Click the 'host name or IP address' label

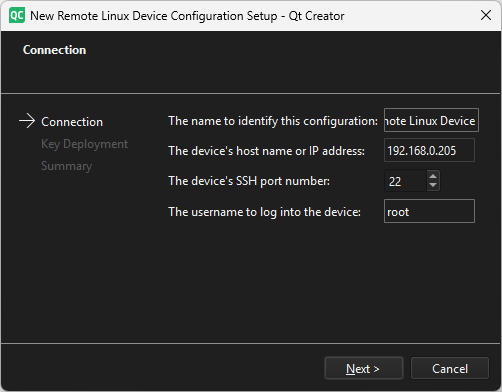pos(266,151)
